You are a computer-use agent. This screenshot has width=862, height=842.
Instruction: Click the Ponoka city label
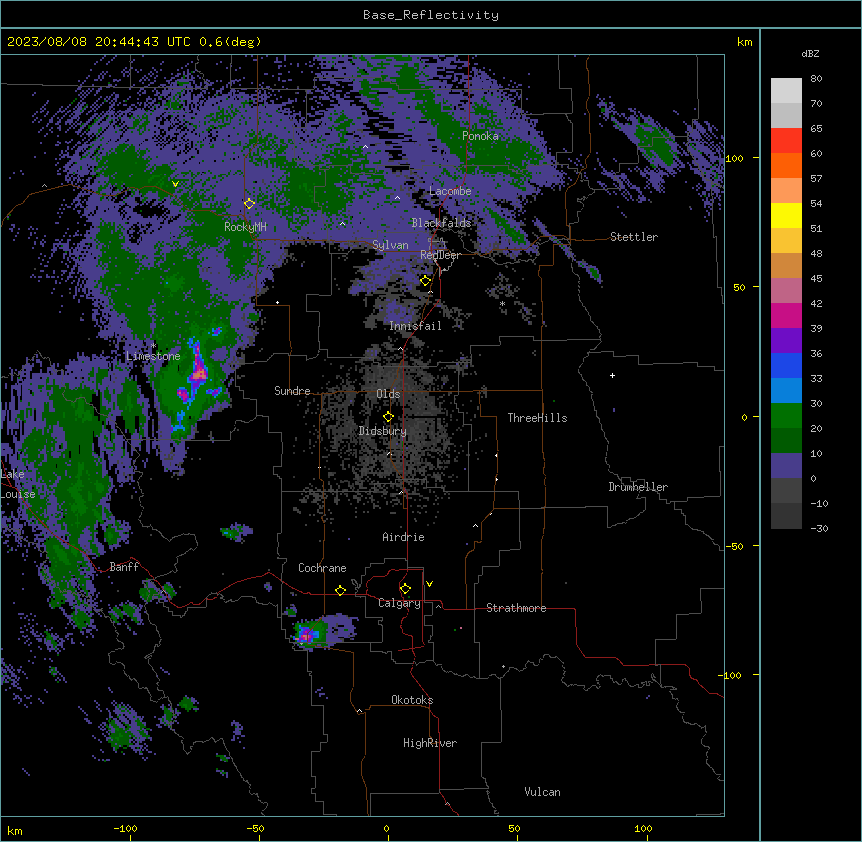[x=480, y=136]
